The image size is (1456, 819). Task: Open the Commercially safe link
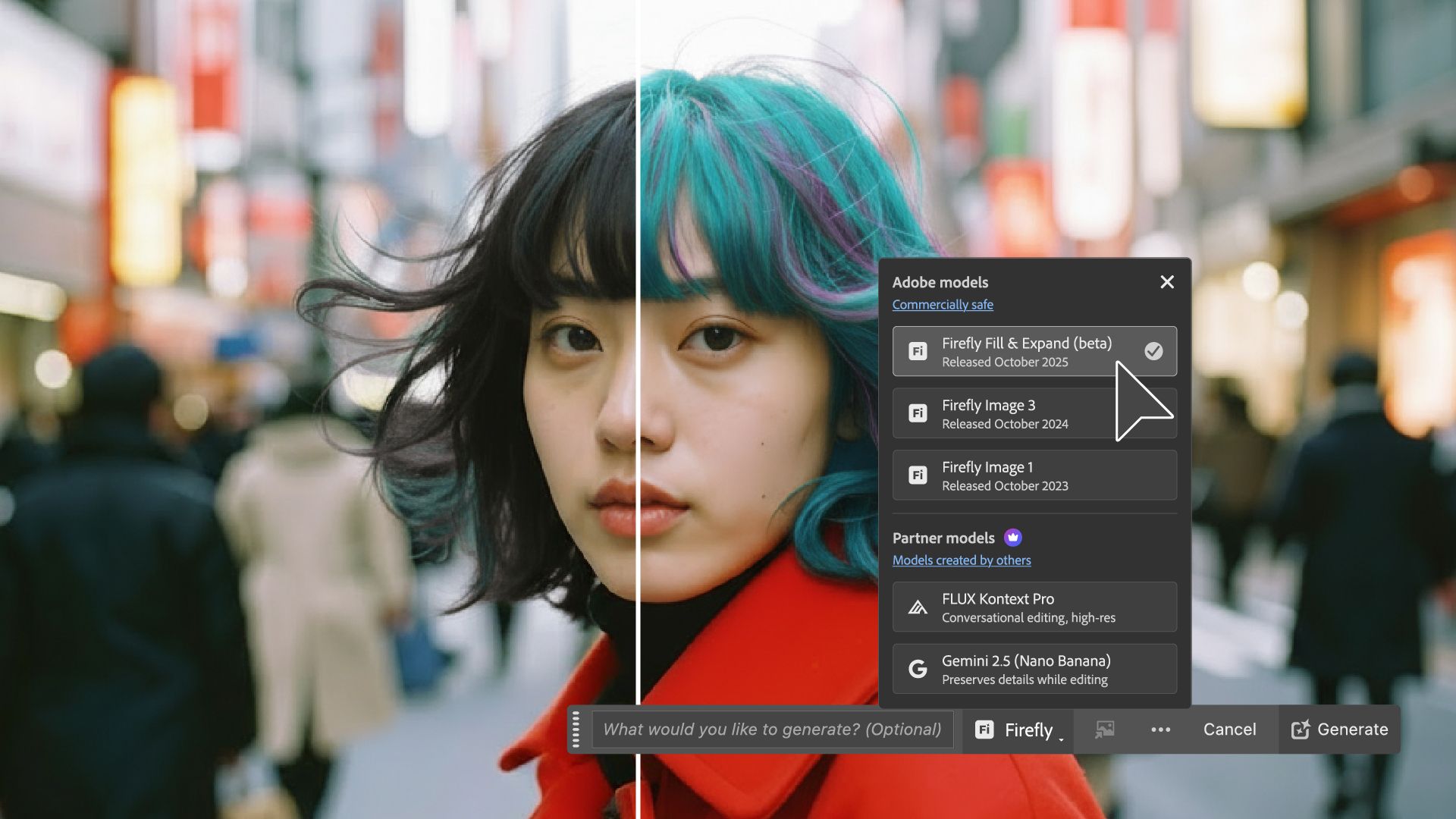click(943, 305)
